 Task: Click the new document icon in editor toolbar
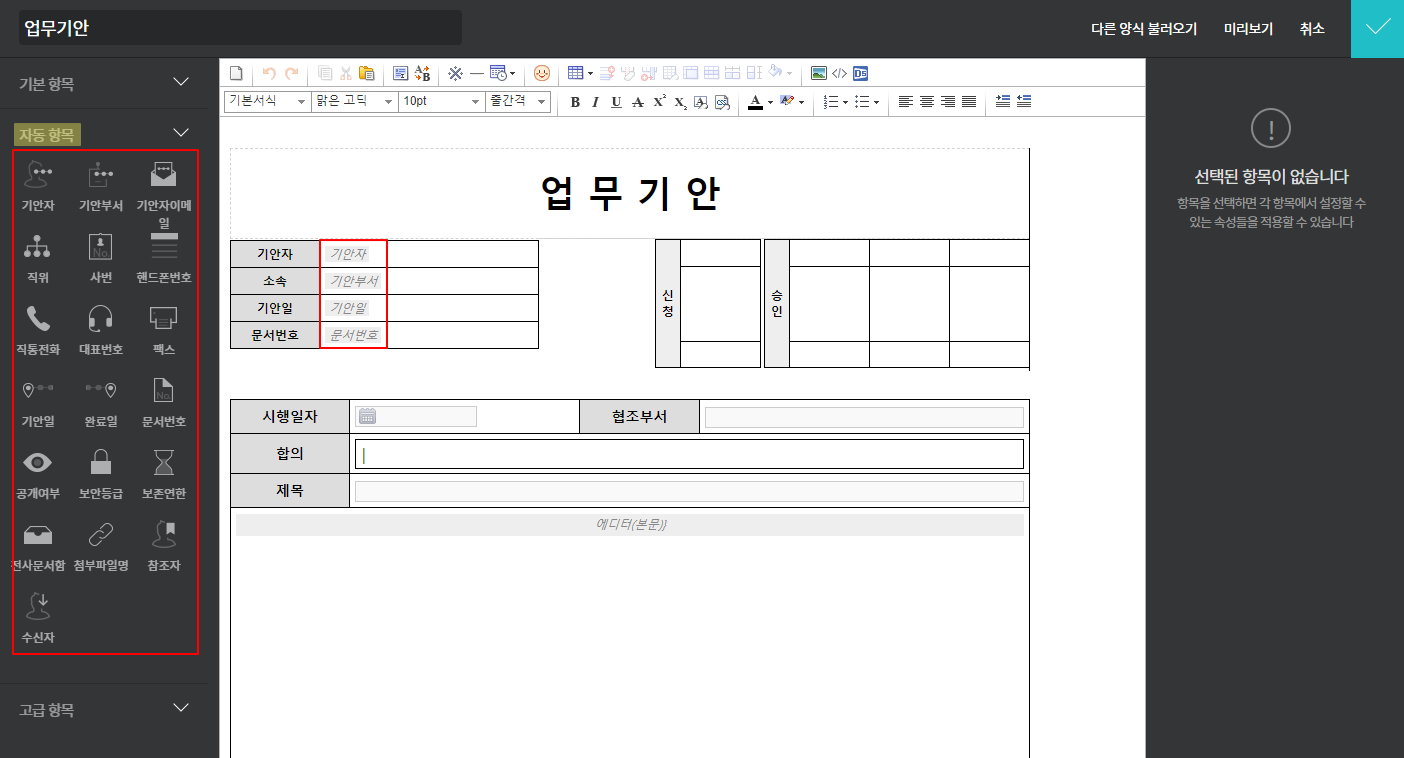236,73
